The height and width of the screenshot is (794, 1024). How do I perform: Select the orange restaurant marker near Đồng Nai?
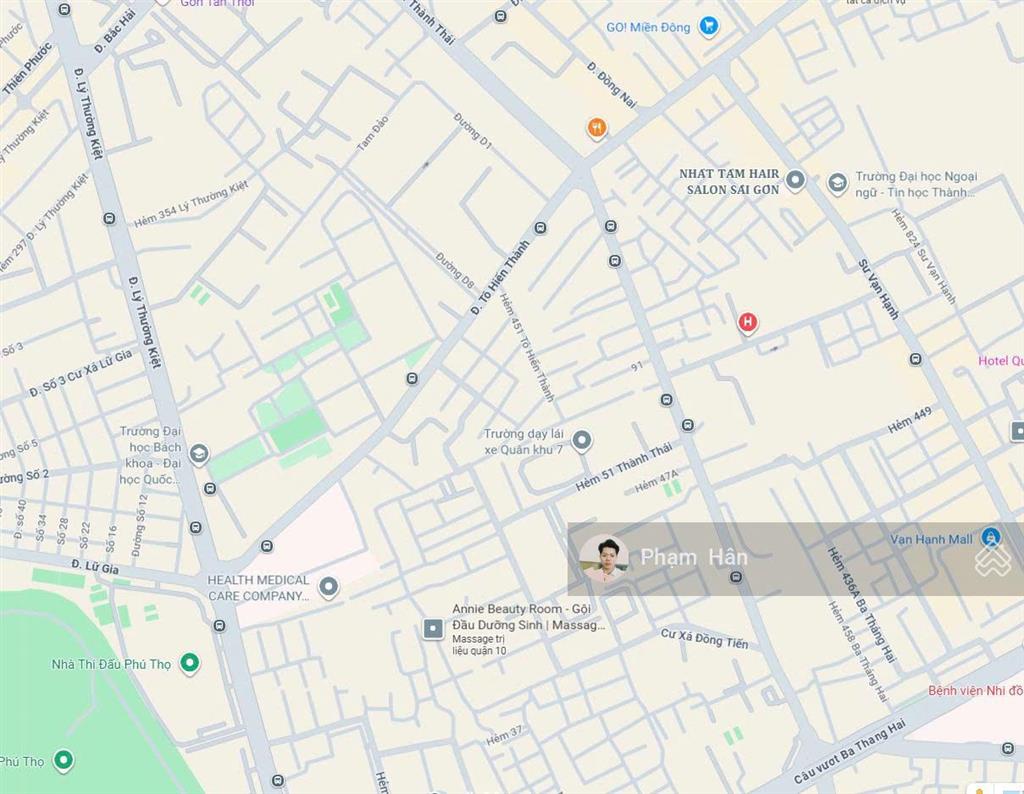pos(596,127)
